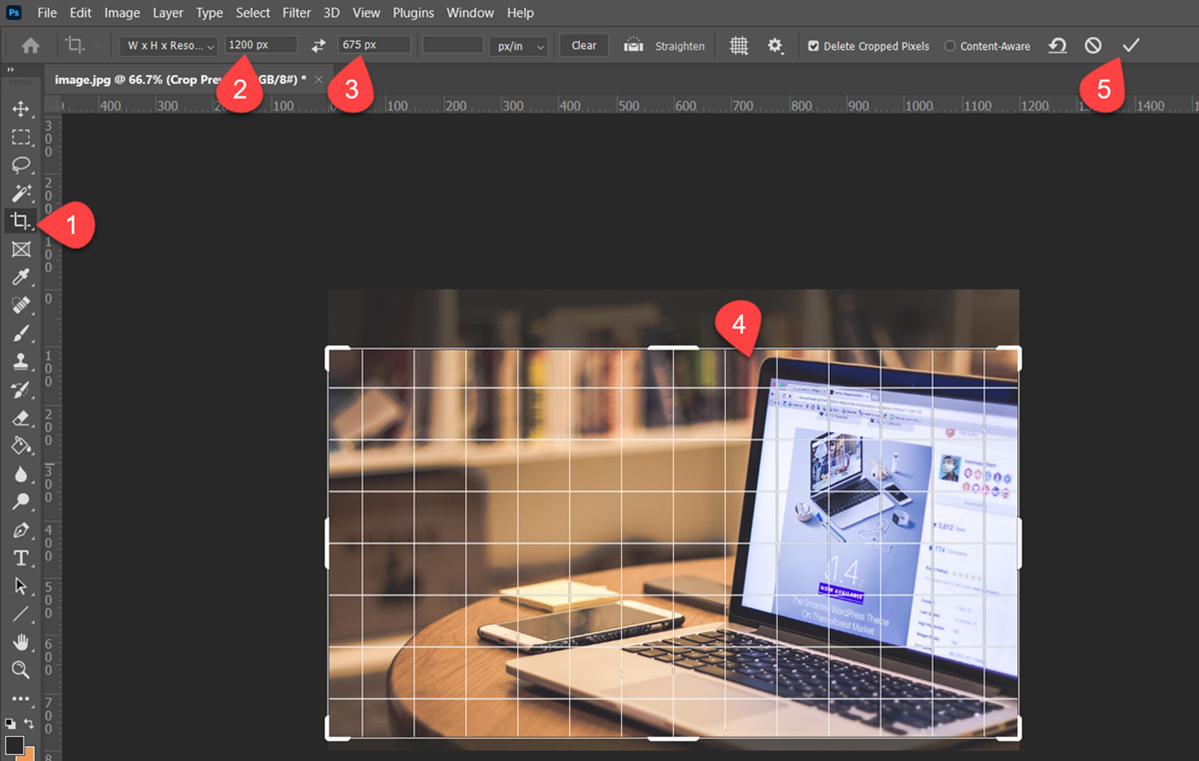This screenshot has height=761, width=1199.
Task: Click the foreground color swatch
Action: [14, 746]
